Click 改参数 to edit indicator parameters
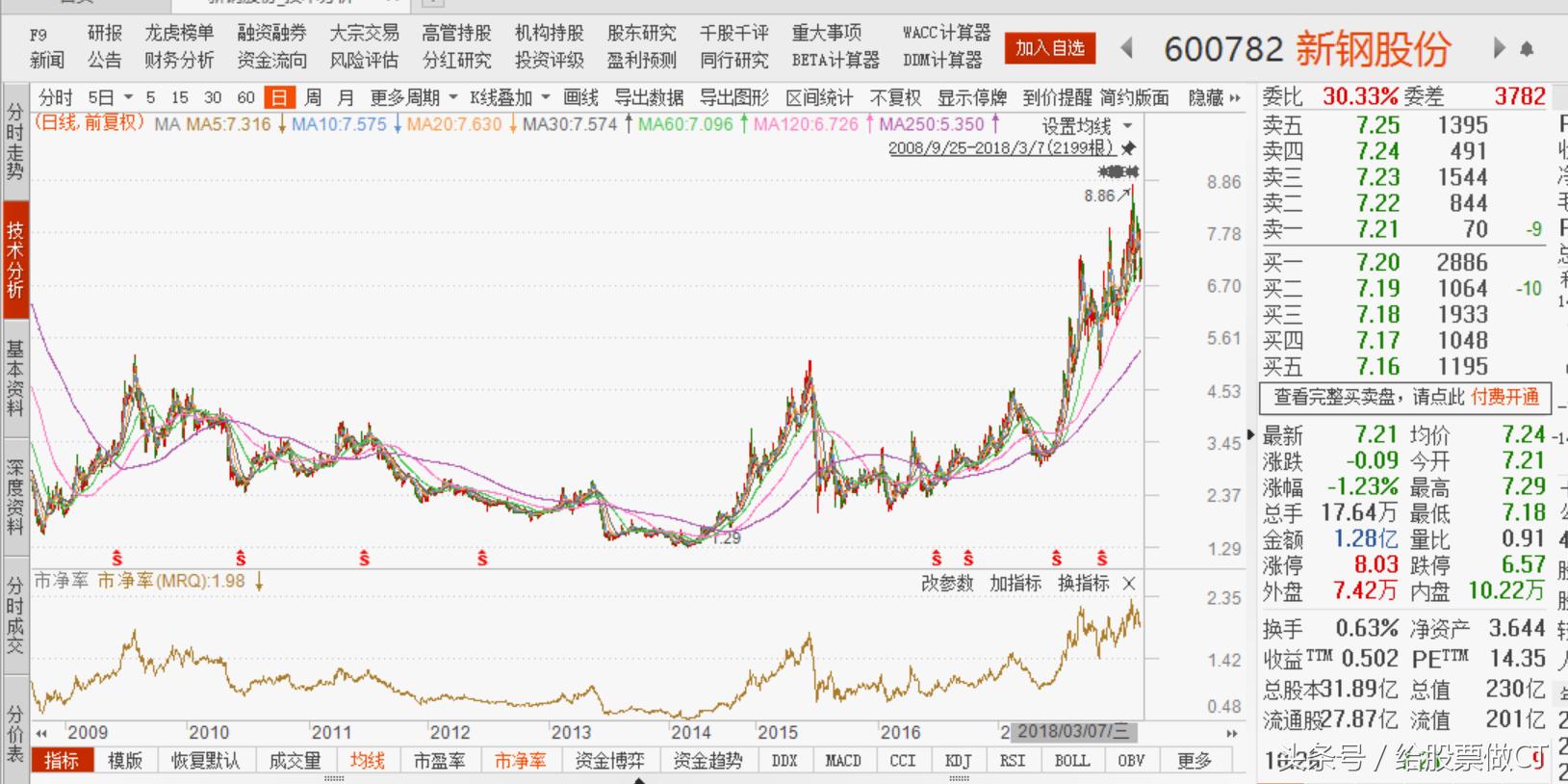1568x784 pixels. coord(947,584)
